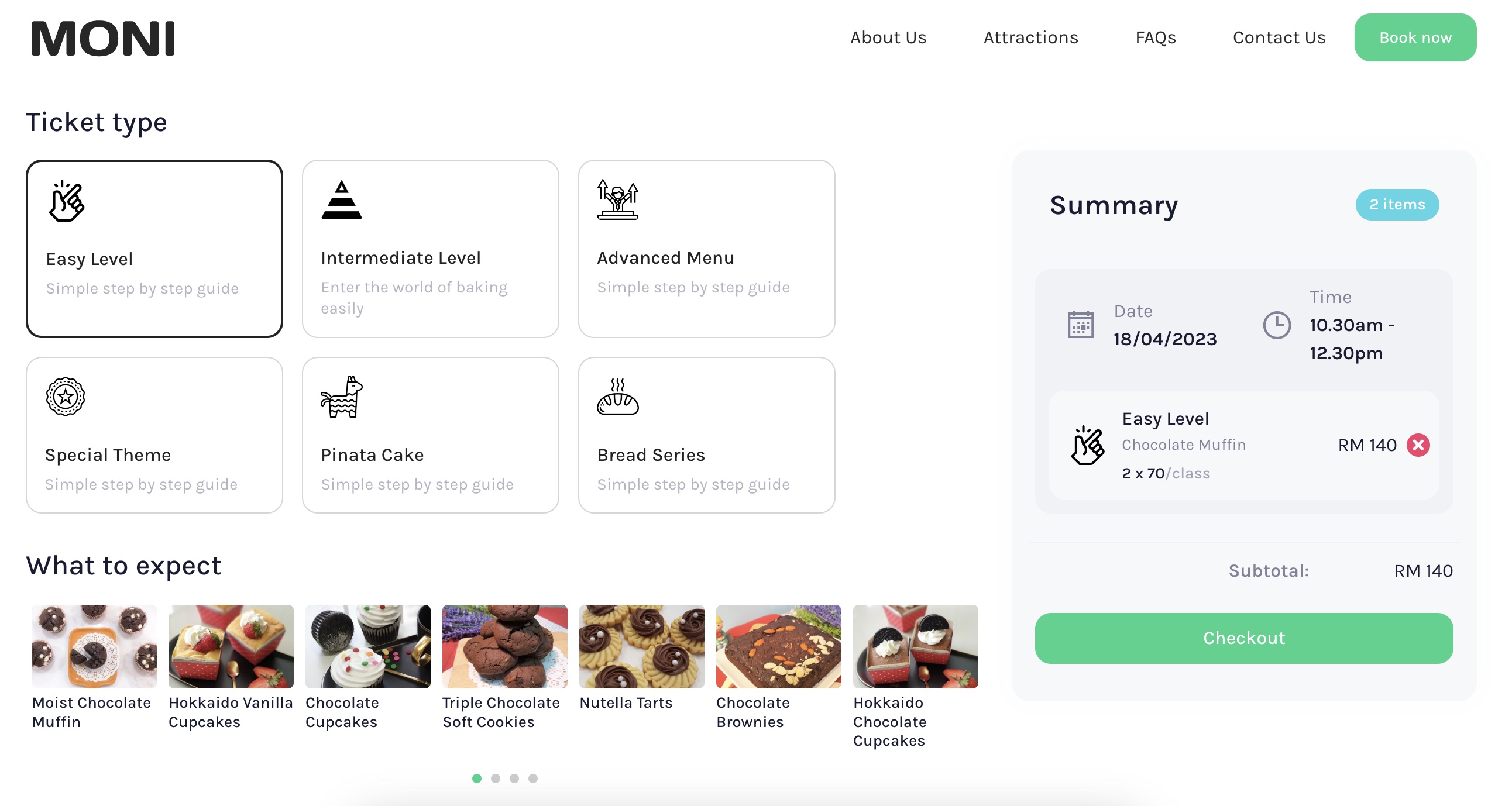The image size is (1512, 806).
Task: Jump to second carousel page dot
Action: point(496,779)
